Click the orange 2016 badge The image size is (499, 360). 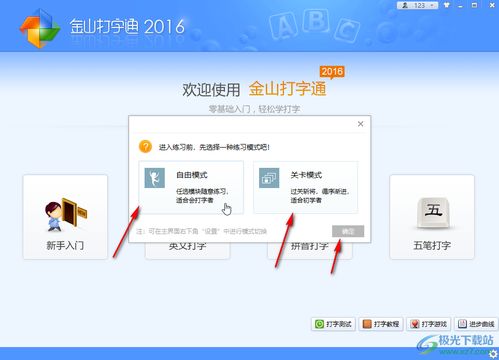point(332,72)
